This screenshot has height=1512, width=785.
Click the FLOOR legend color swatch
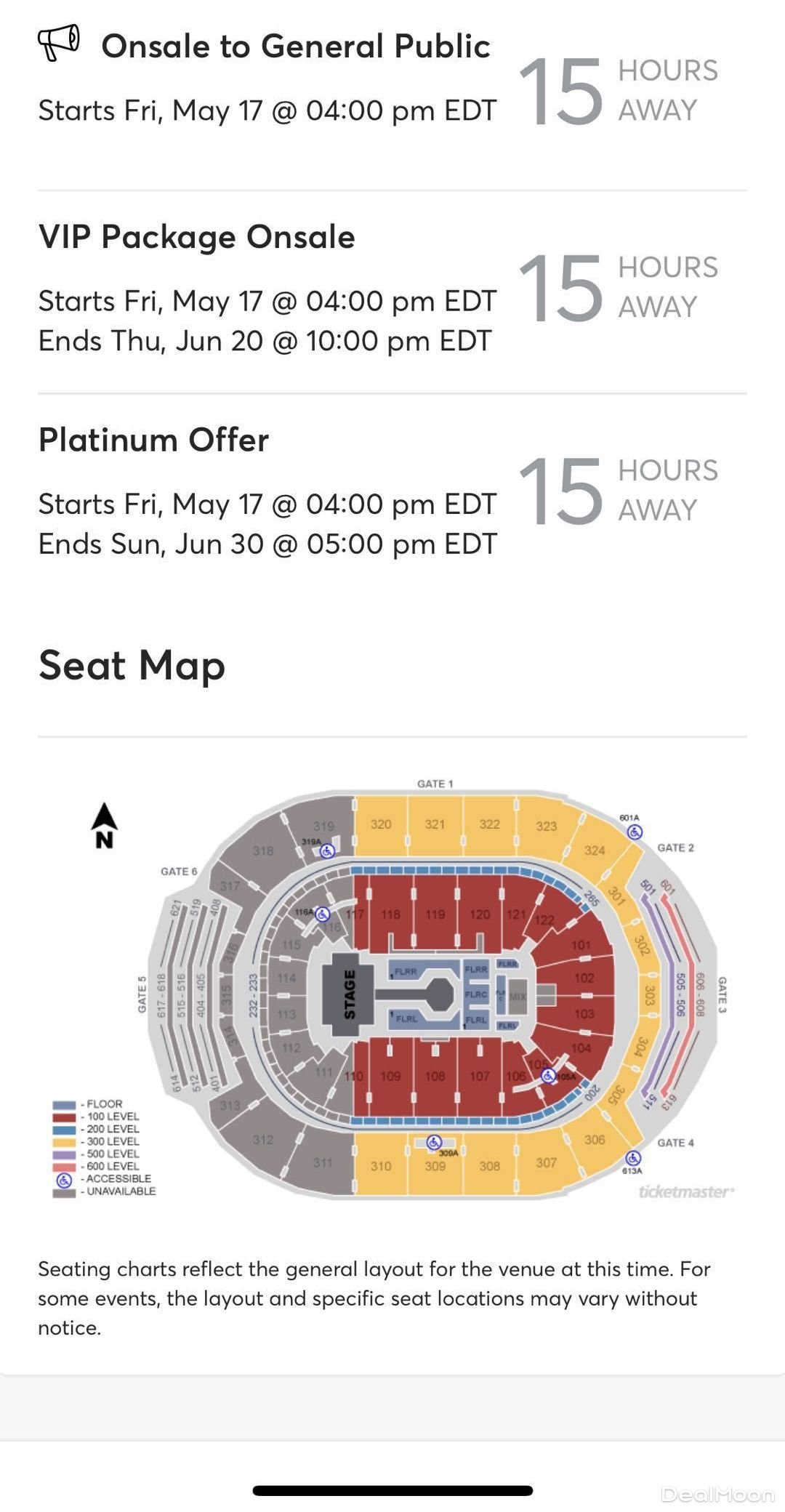(64, 1105)
